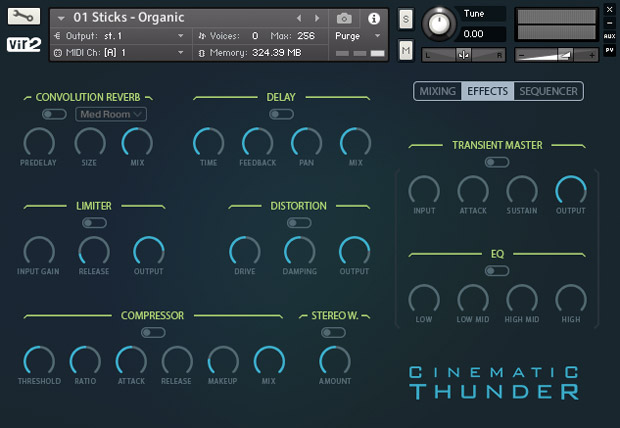Click the Transient Master OUTPUT knob
The image size is (620, 428).
[571, 191]
